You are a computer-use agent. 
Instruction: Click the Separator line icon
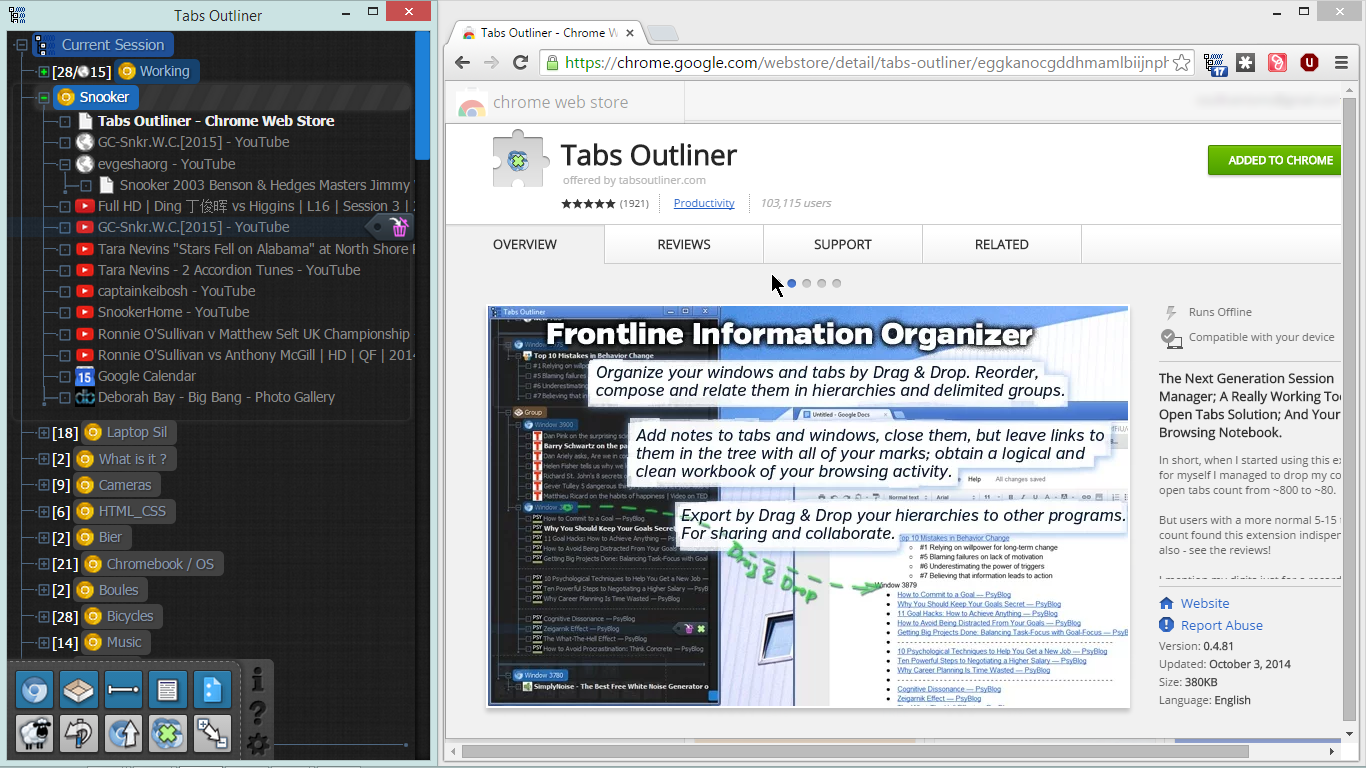(x=124, y=690)
